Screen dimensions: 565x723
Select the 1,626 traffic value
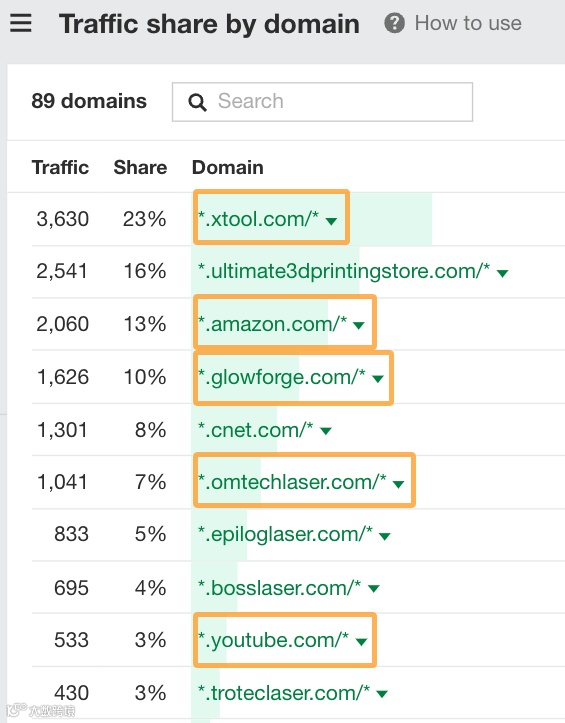pyautogui.click(x=62, y=377)
